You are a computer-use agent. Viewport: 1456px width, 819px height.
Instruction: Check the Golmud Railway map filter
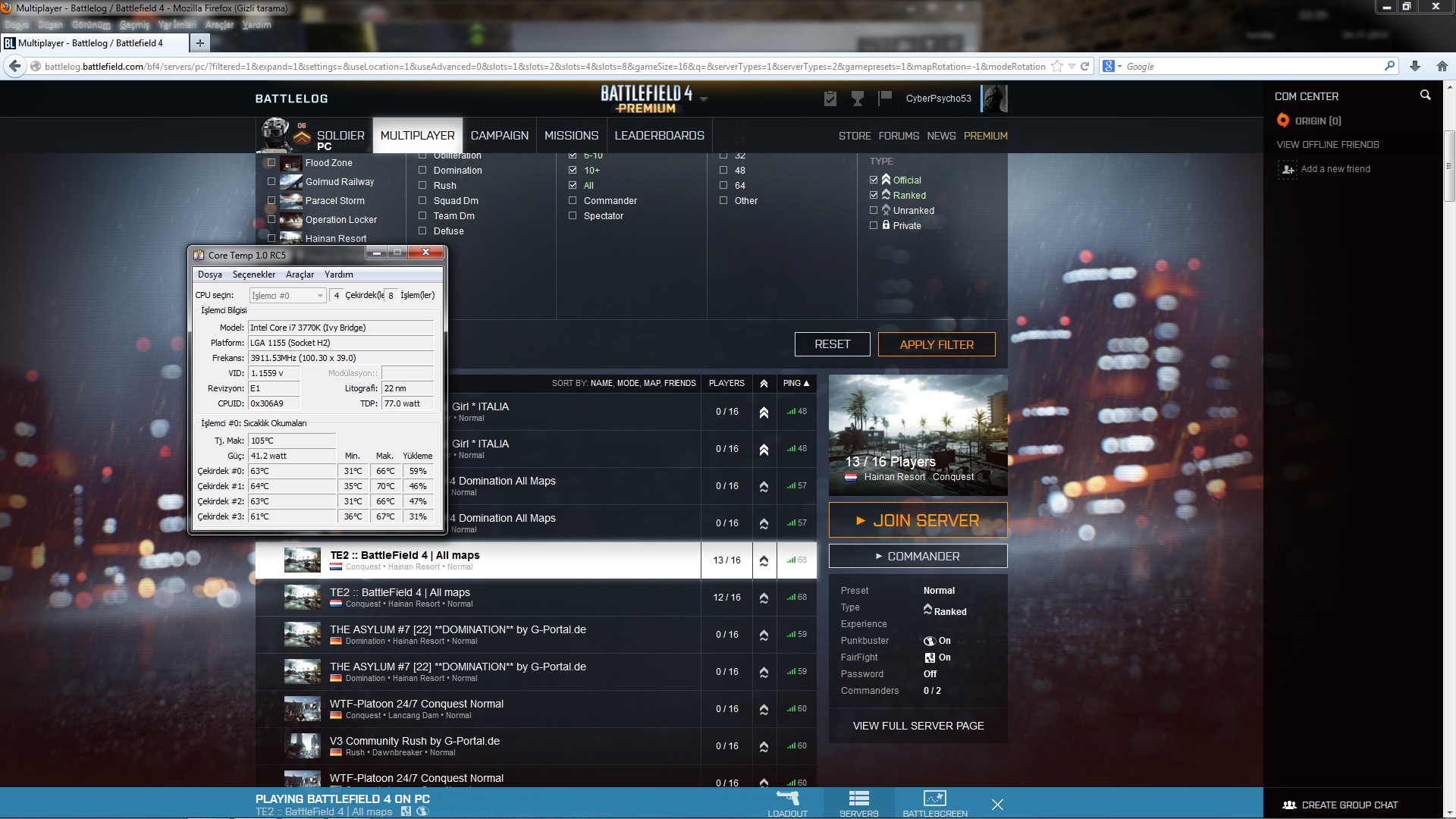271,181
